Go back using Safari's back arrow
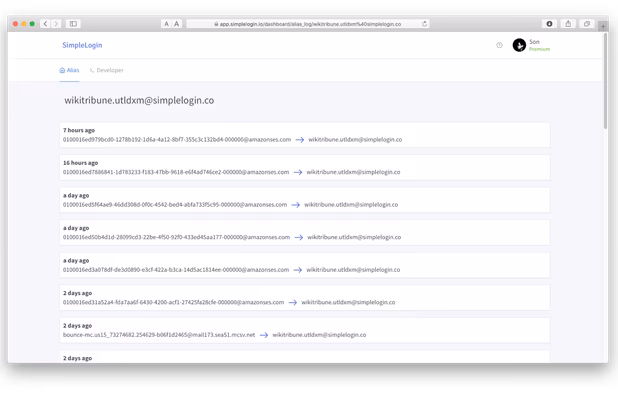 click(45, 24)
